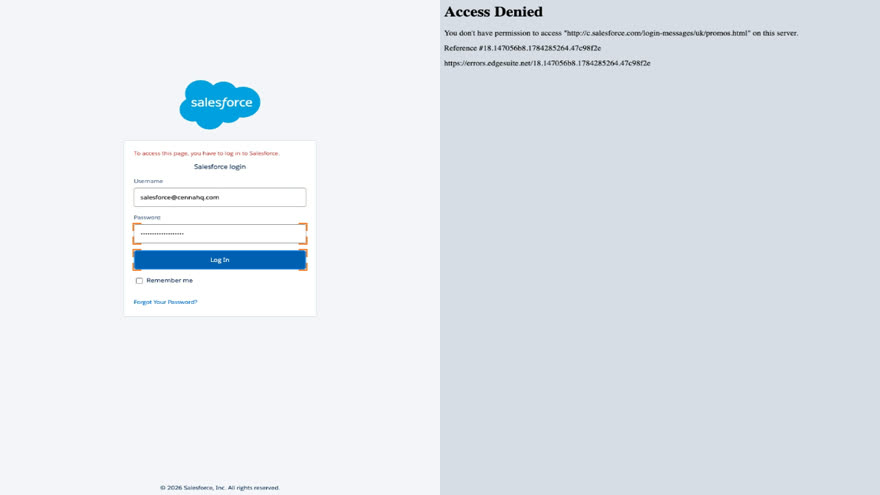
Task: Click the promos.html permission message
Action: pyautogui.click(x=621, y=33)
